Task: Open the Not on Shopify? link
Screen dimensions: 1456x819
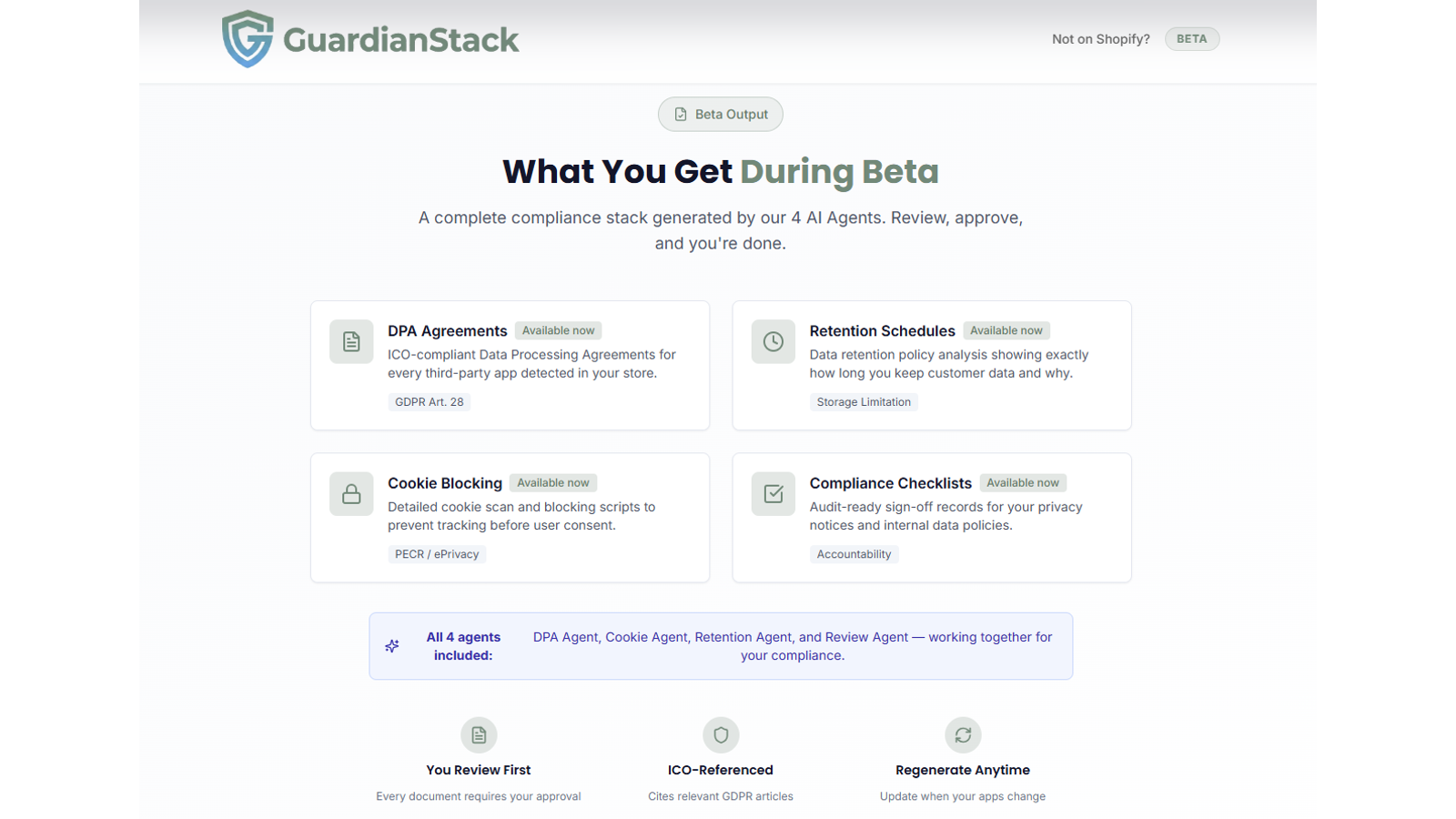Action: 1100,39
